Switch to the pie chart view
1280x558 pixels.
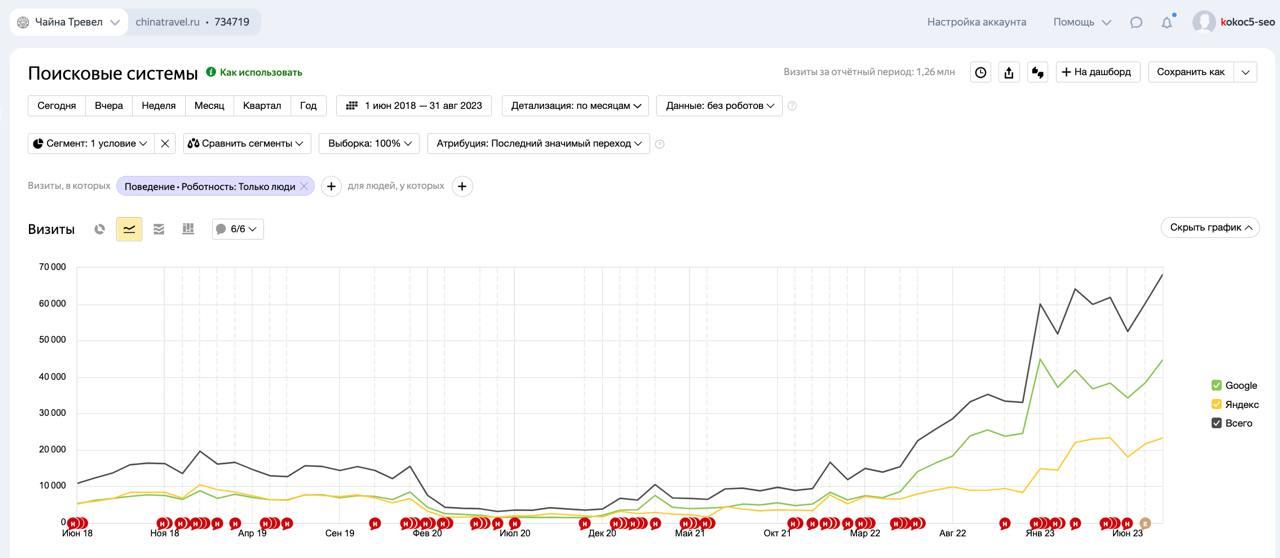[100, 229]
